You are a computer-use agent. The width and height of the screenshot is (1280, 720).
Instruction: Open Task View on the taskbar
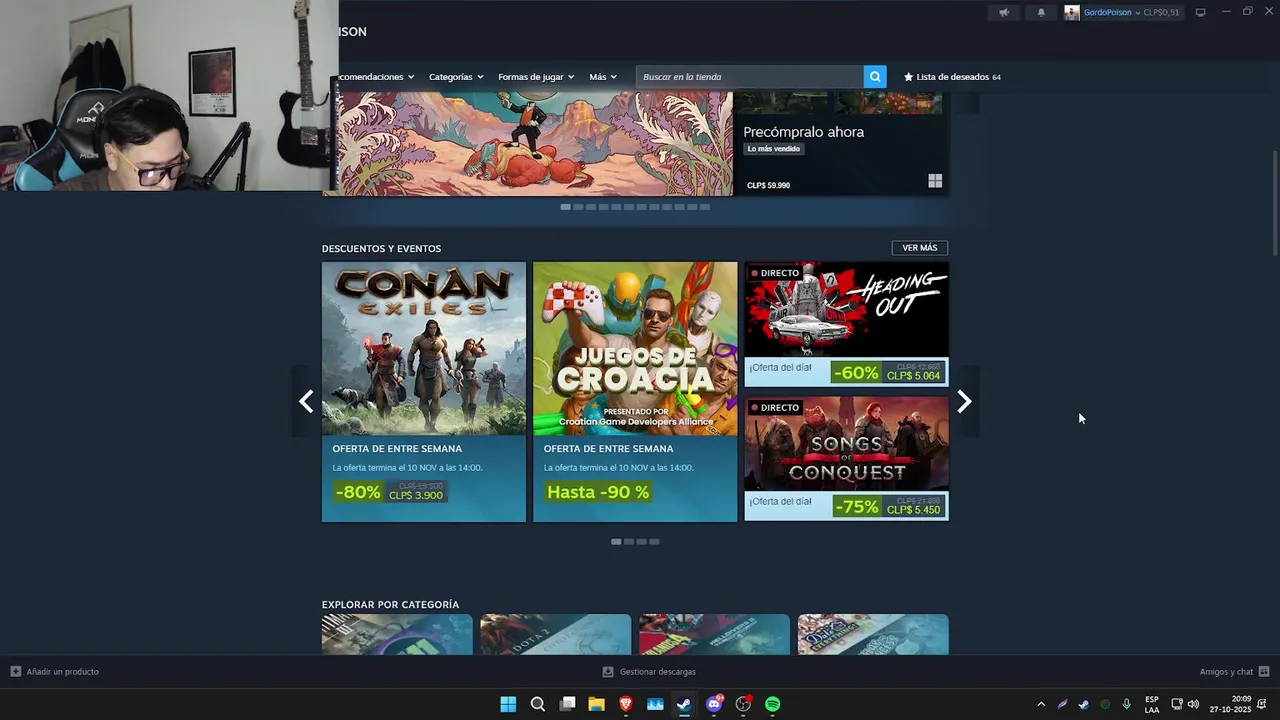tap(567, 704)
